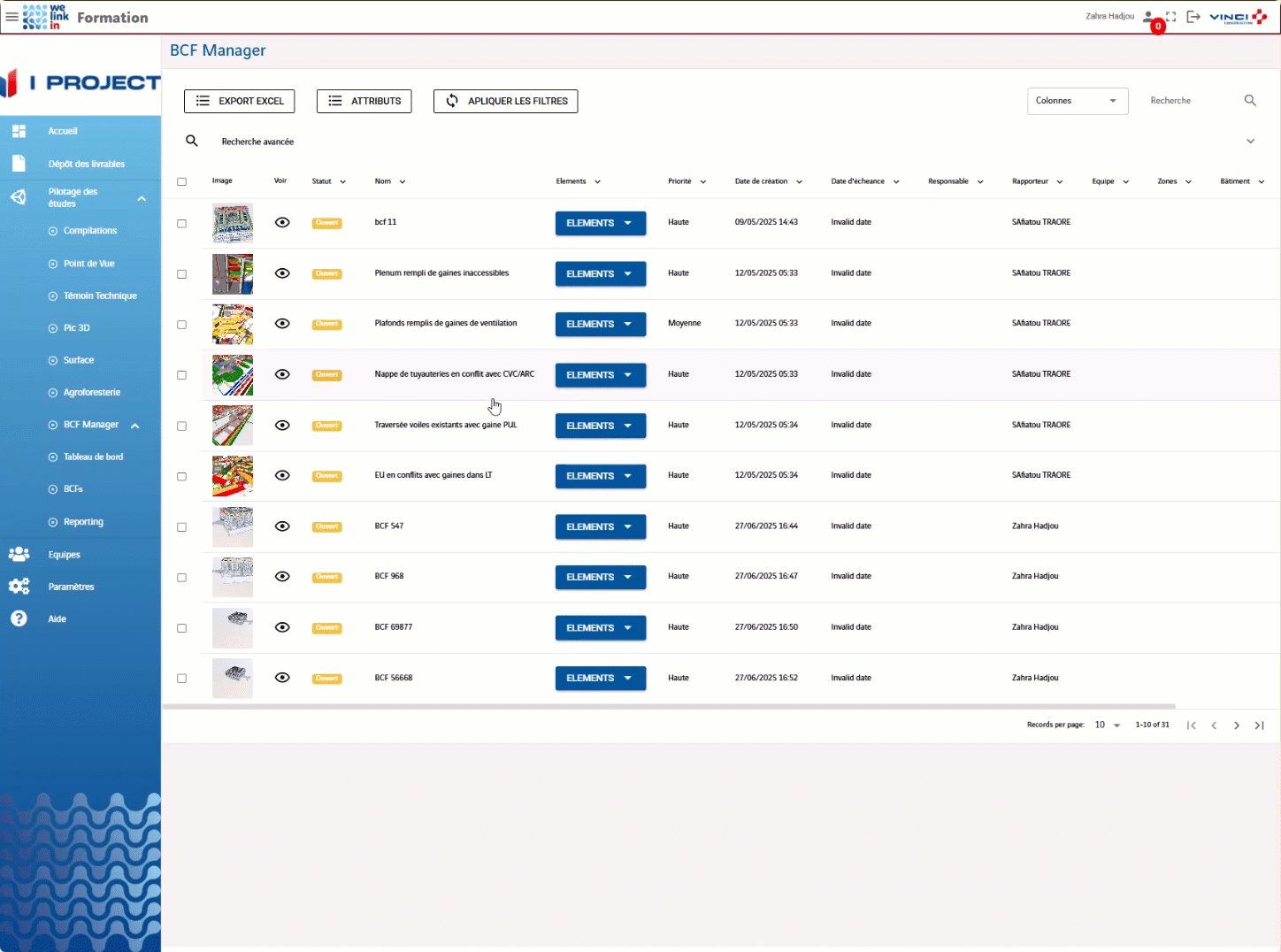Go to next page of records
Viewport: 1281px width, 952px height.
pos(1237,726)
